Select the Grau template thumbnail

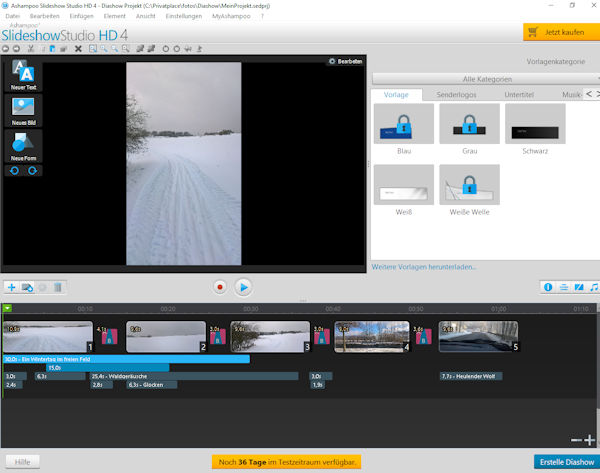coord(470,124)
